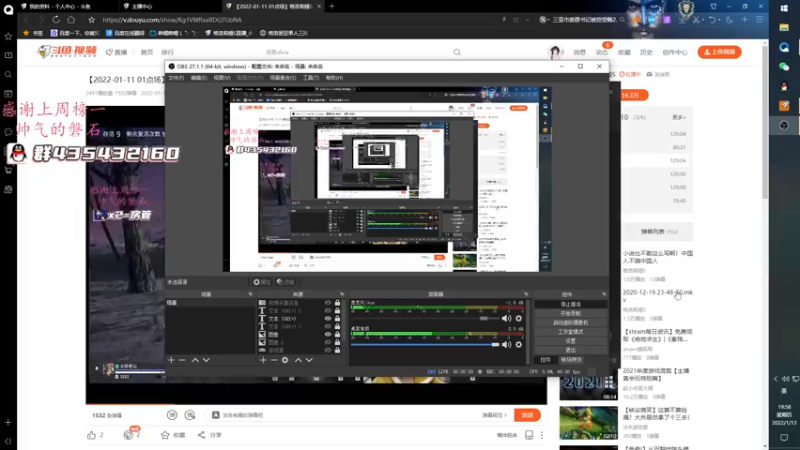The width and height of the screenshot is (800, 450).
Task: Click Stop Streaming in OBS controls
Action: click(570, 304)
